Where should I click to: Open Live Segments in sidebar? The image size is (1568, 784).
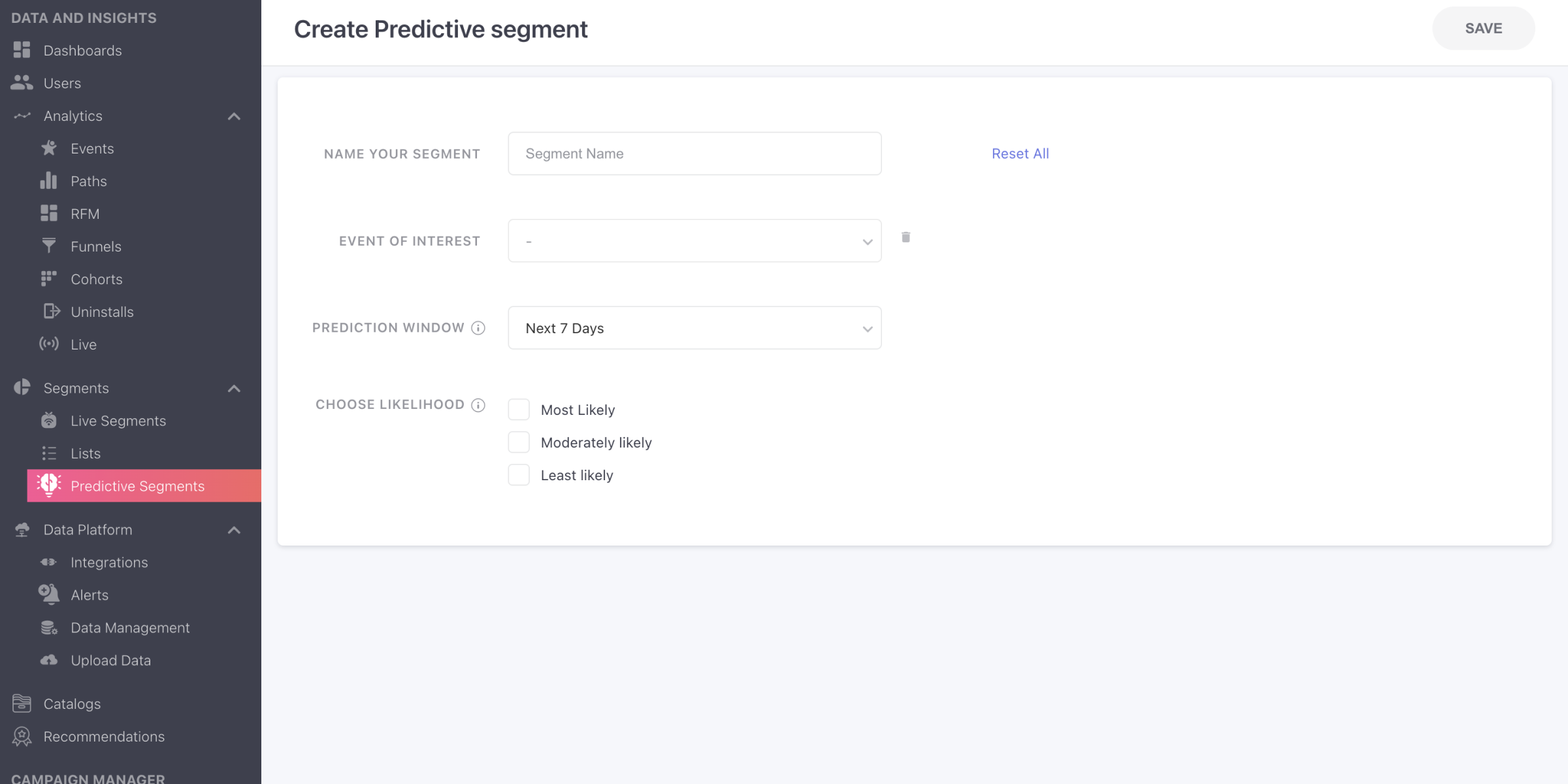point(118,421)
